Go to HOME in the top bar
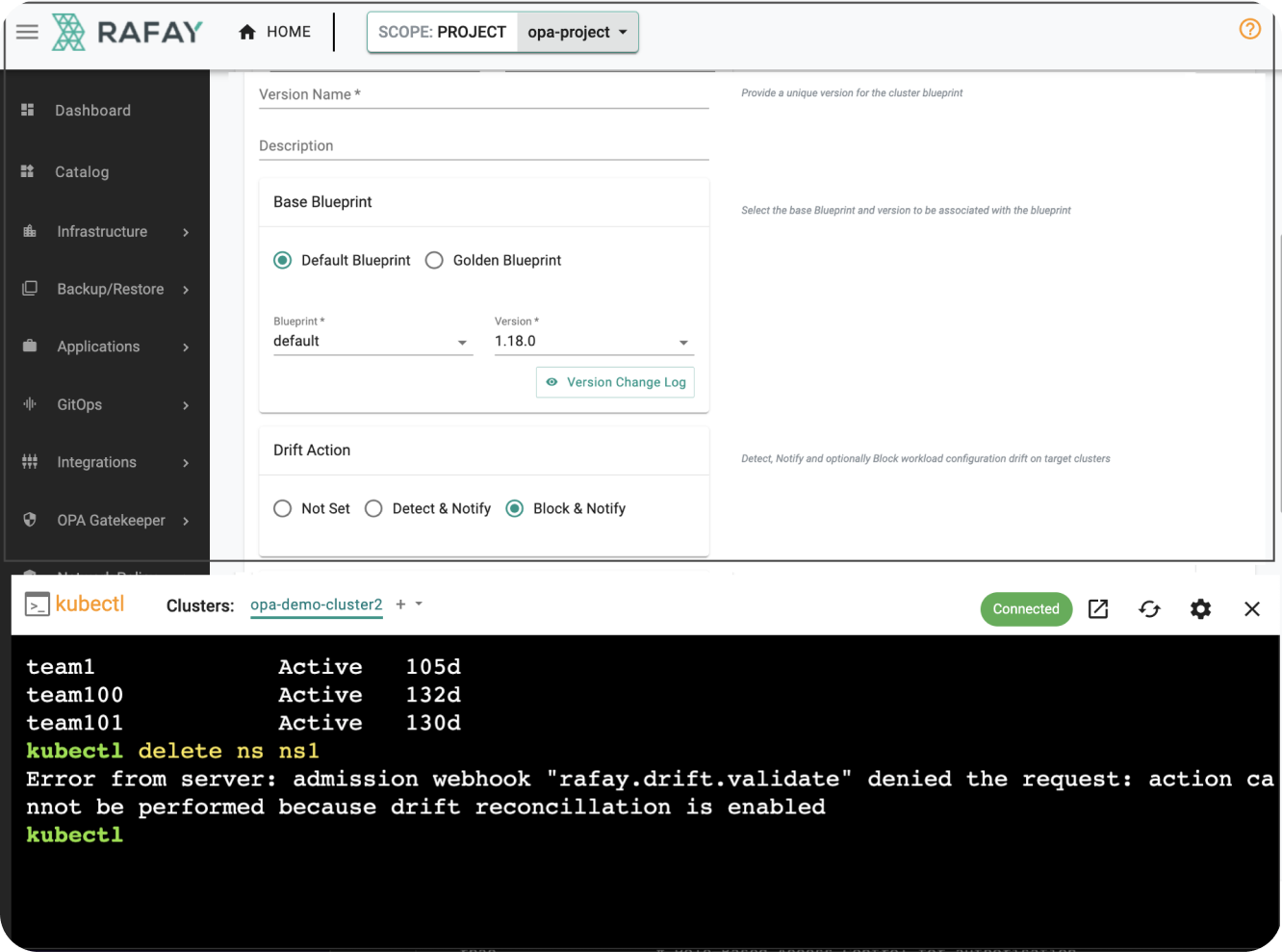This screenshot has height=952, width=1282. [276, 31]
